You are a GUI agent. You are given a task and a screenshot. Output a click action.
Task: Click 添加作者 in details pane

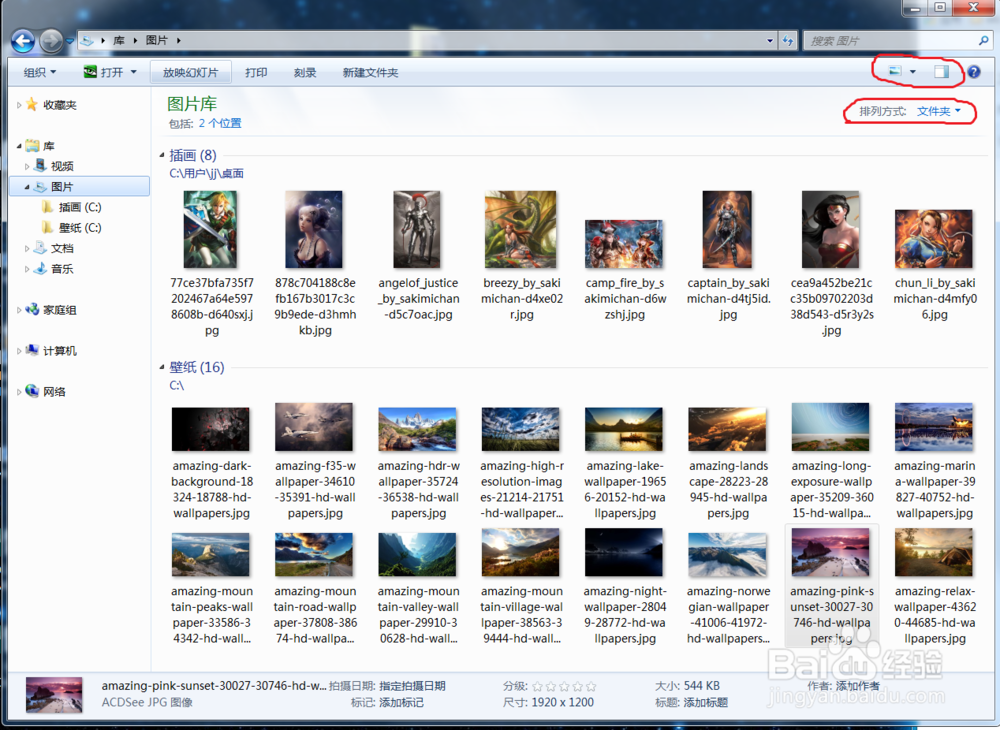pos(858,686)
